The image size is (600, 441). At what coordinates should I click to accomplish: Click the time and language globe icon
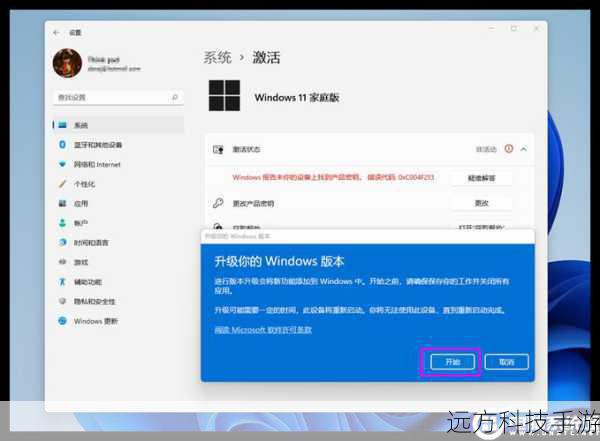[x=62, y=242]
